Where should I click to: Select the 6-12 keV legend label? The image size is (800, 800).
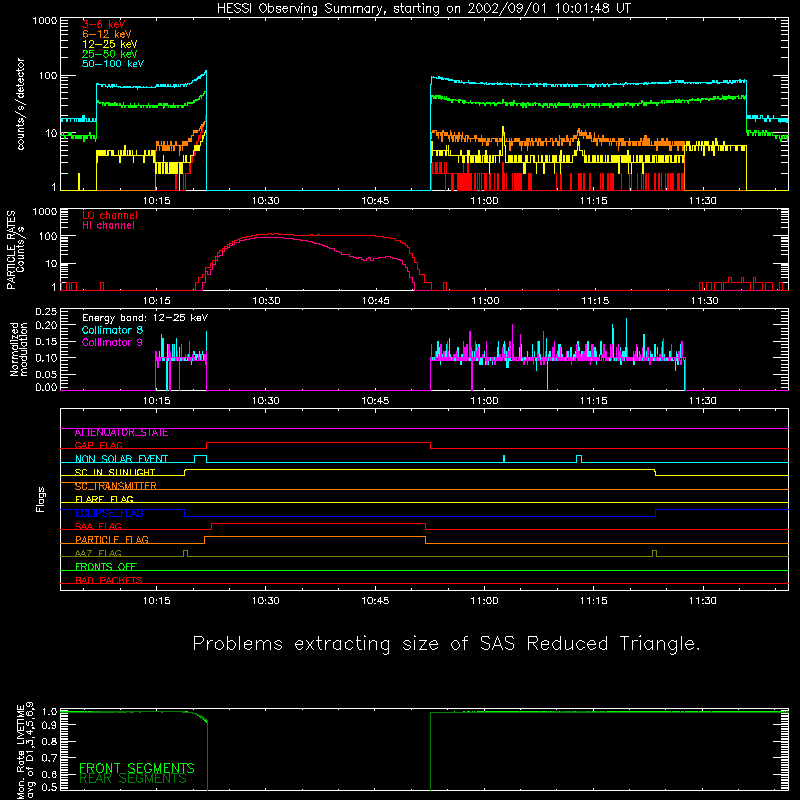(107, 34)
